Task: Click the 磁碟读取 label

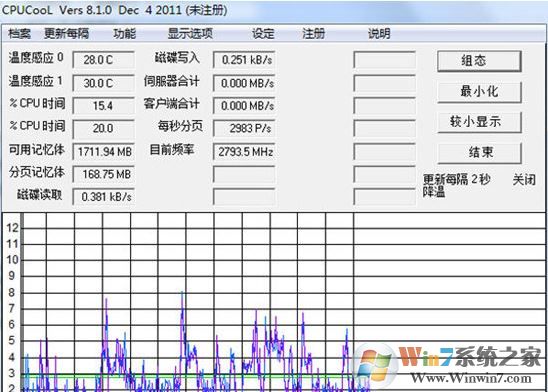Action: [x=40, y=195]
